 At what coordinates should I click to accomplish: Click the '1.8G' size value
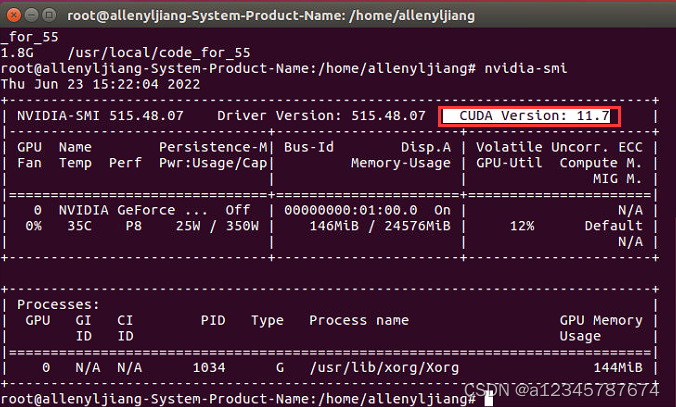17,53
